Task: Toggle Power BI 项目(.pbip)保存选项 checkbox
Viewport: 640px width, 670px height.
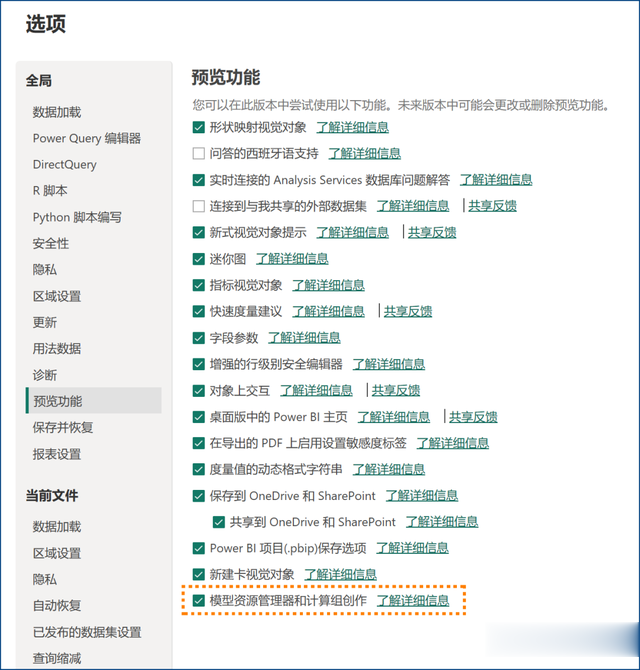Action: (199, 548)
